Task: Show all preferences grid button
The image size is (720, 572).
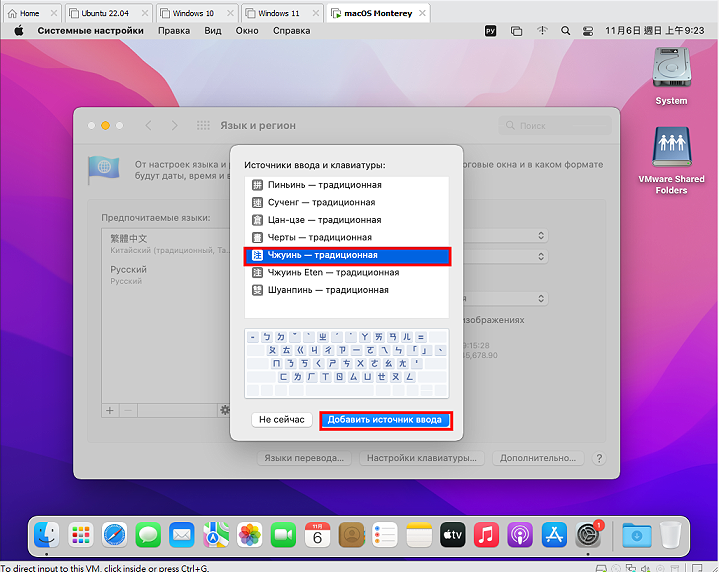Action: (x=203, y=125)
